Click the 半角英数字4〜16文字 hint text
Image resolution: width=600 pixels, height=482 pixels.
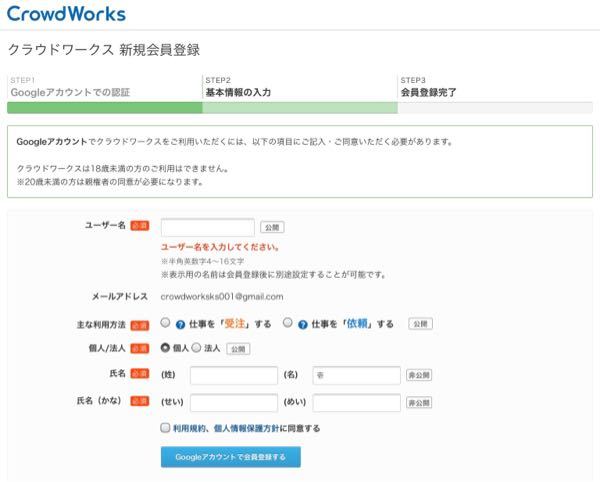pyautogui.click(x=202, y=261)
